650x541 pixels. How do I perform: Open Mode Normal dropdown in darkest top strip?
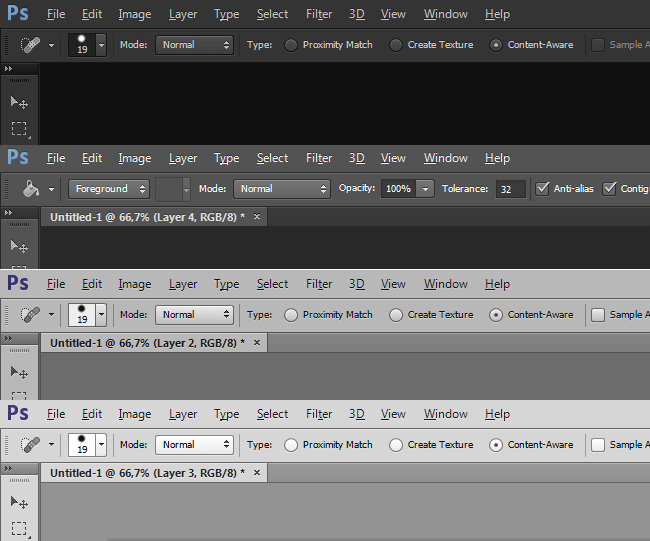(194, 45)
